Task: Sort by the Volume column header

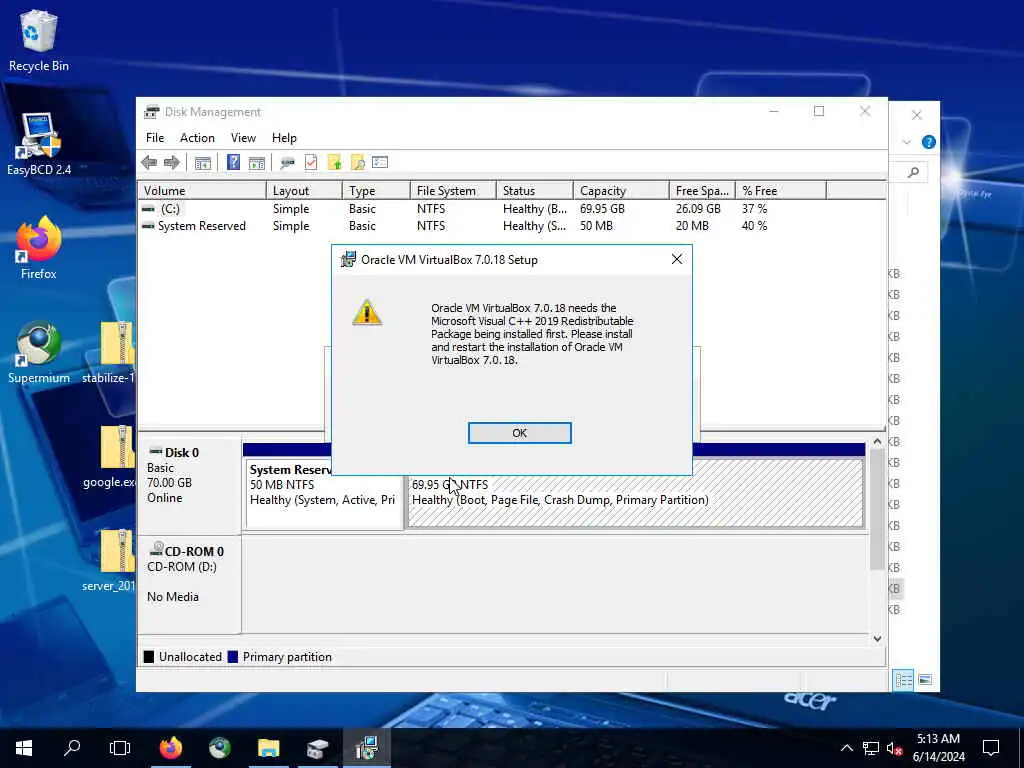Action: click(x=202, y=191)
